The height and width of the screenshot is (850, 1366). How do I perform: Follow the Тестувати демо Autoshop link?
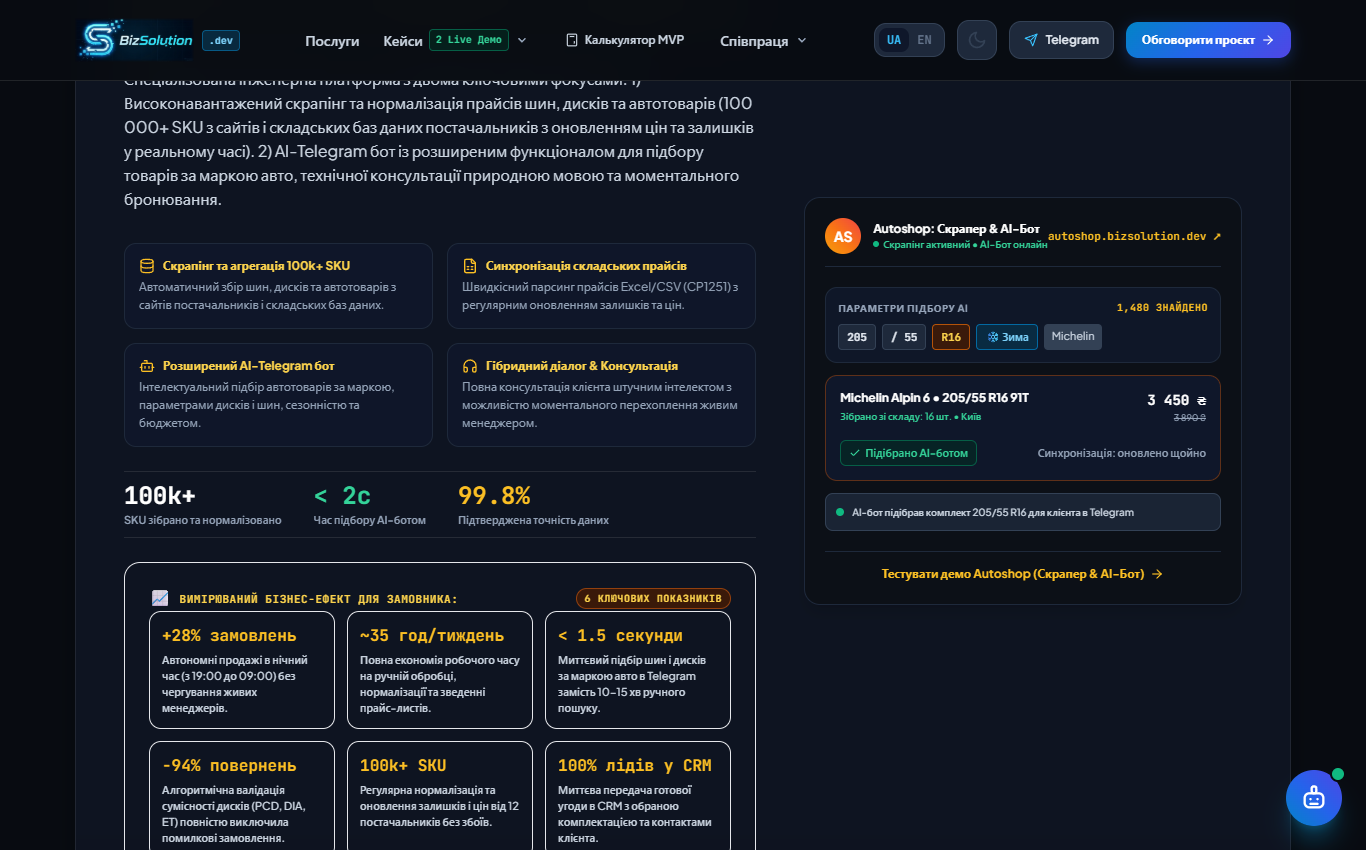pyautogui.click(x=1022, y=574)
